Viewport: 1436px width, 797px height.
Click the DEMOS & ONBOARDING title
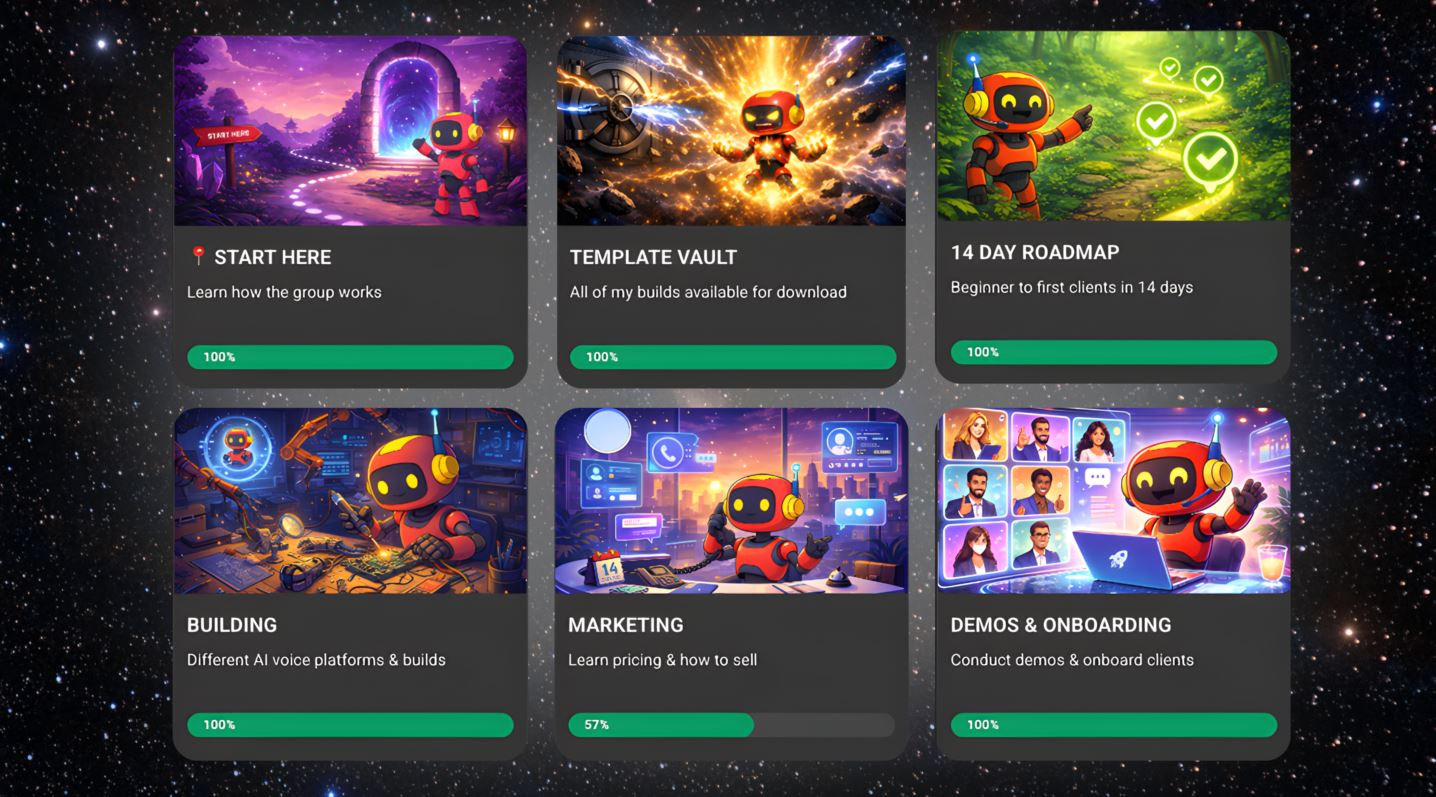1061,625
